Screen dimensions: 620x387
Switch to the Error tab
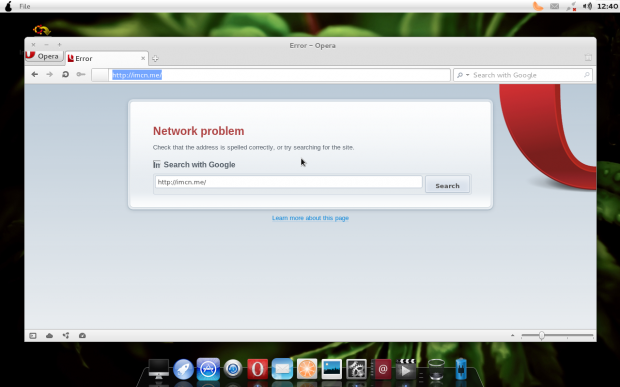(x=107, y=59)
